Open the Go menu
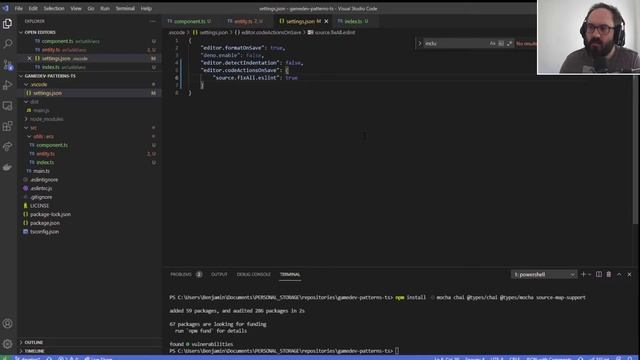Viewport: 640px width, 360px height. 91,9
